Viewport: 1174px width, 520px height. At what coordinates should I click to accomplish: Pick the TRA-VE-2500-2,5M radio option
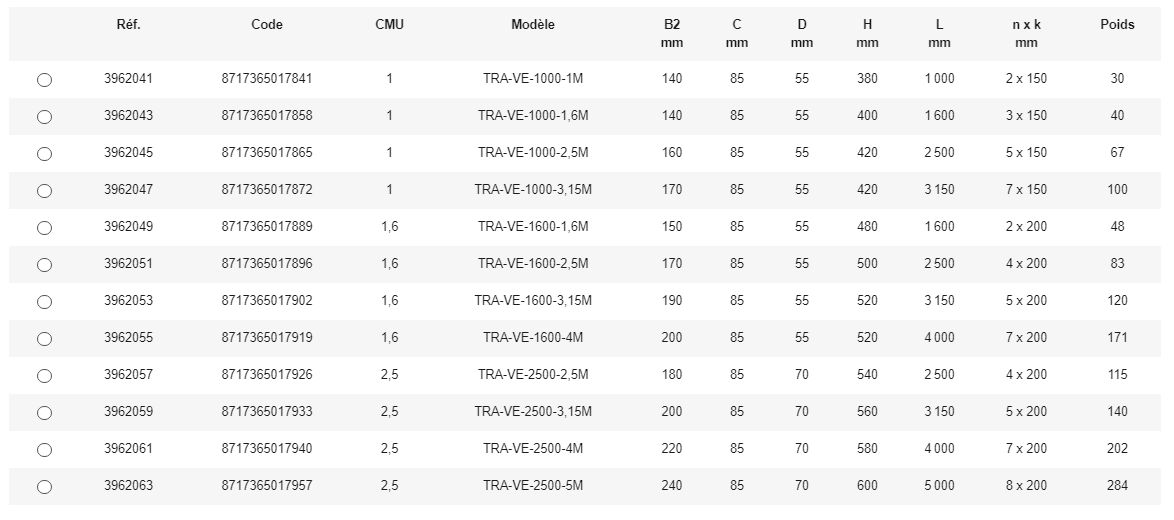tap(44, 376)
